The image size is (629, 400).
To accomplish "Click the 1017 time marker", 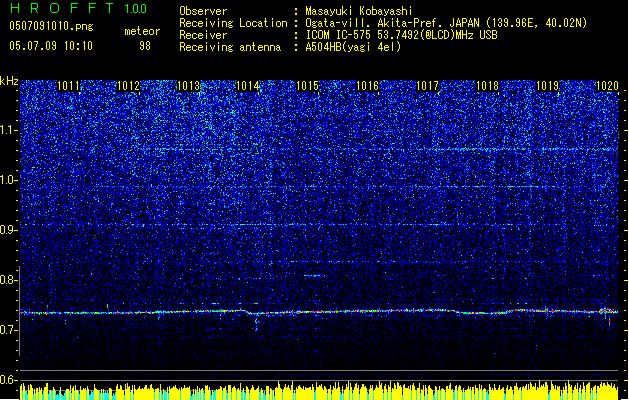I will (428, 86).
